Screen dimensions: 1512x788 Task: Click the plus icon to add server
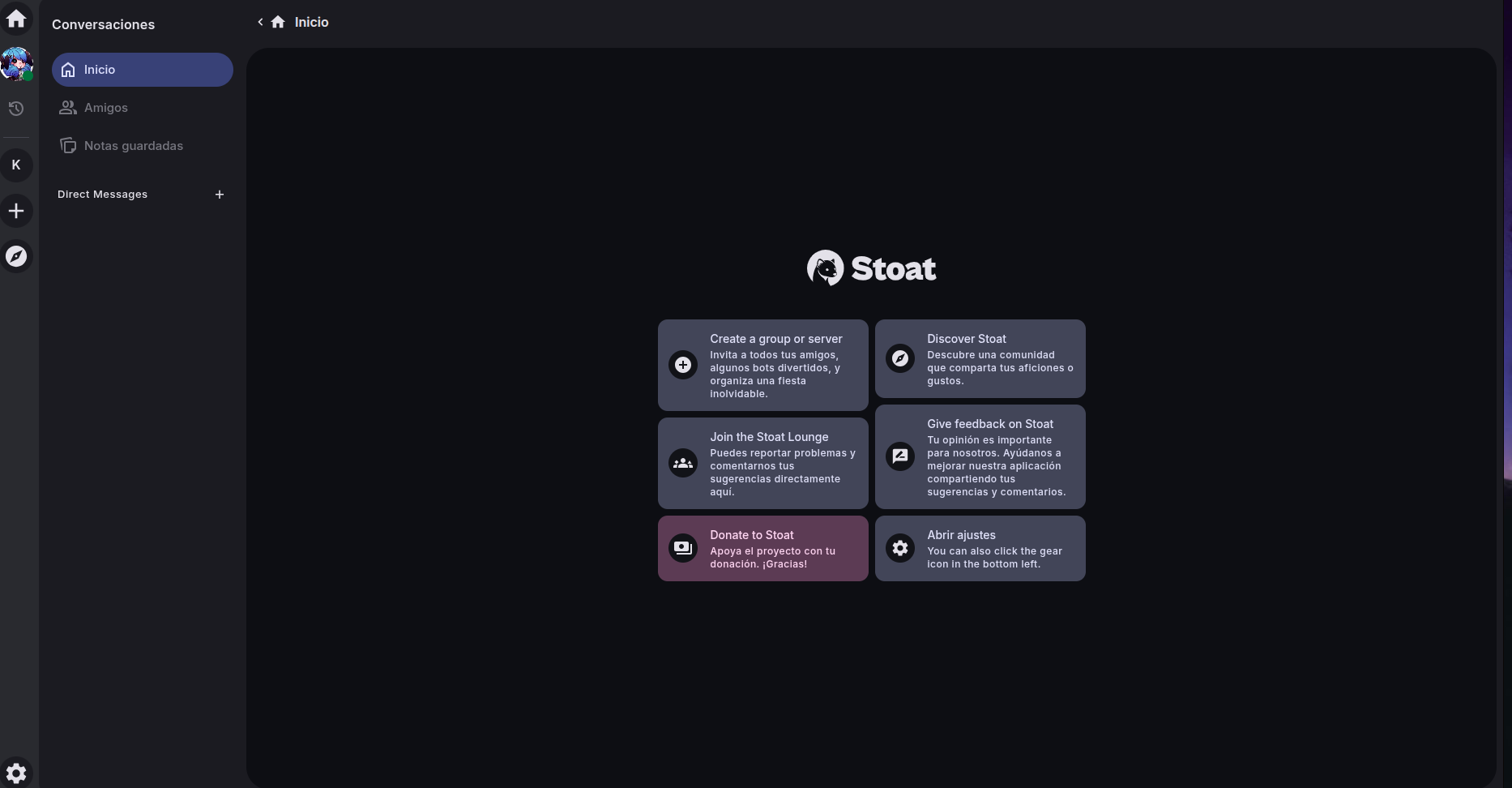click(16, 211)
